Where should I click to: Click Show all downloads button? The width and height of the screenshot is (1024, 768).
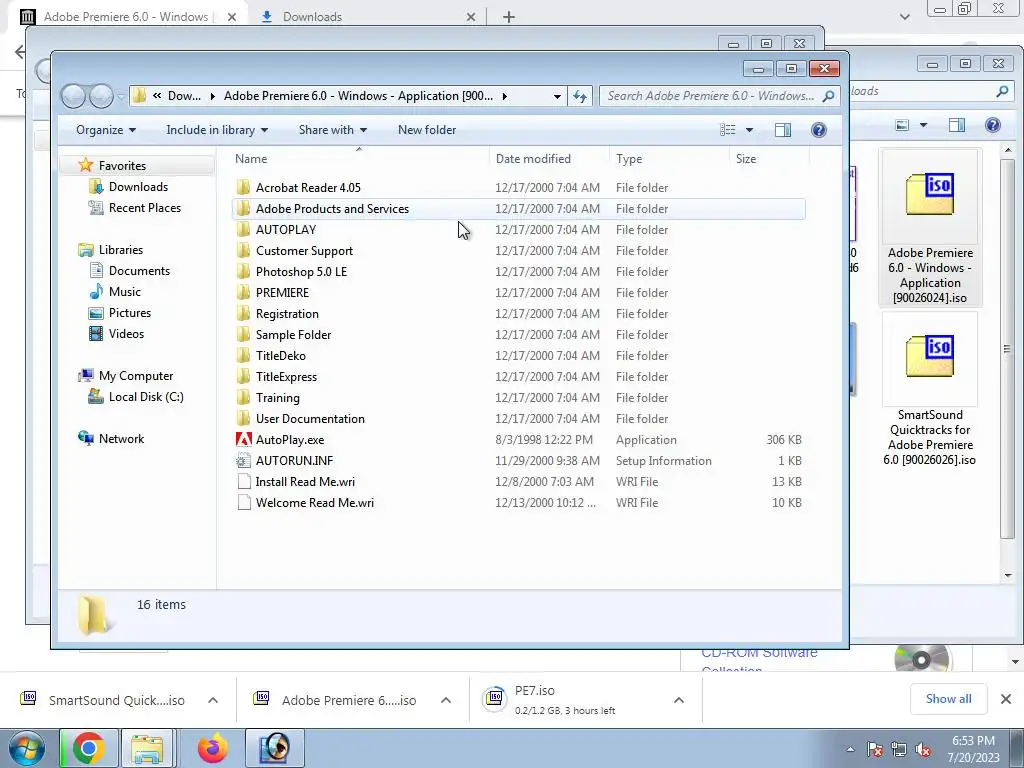[948, 699]
